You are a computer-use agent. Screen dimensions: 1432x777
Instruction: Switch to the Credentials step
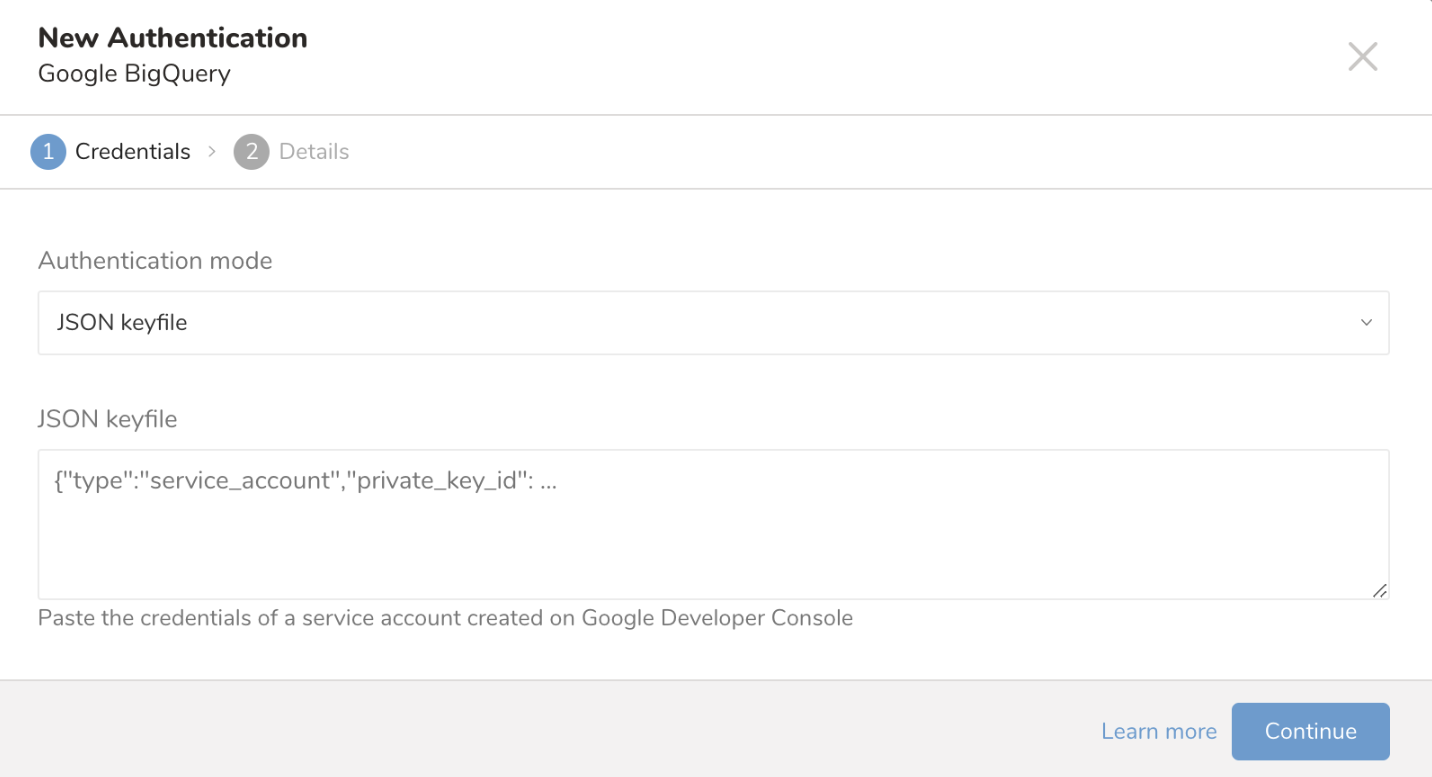click(x=132, y=152)
